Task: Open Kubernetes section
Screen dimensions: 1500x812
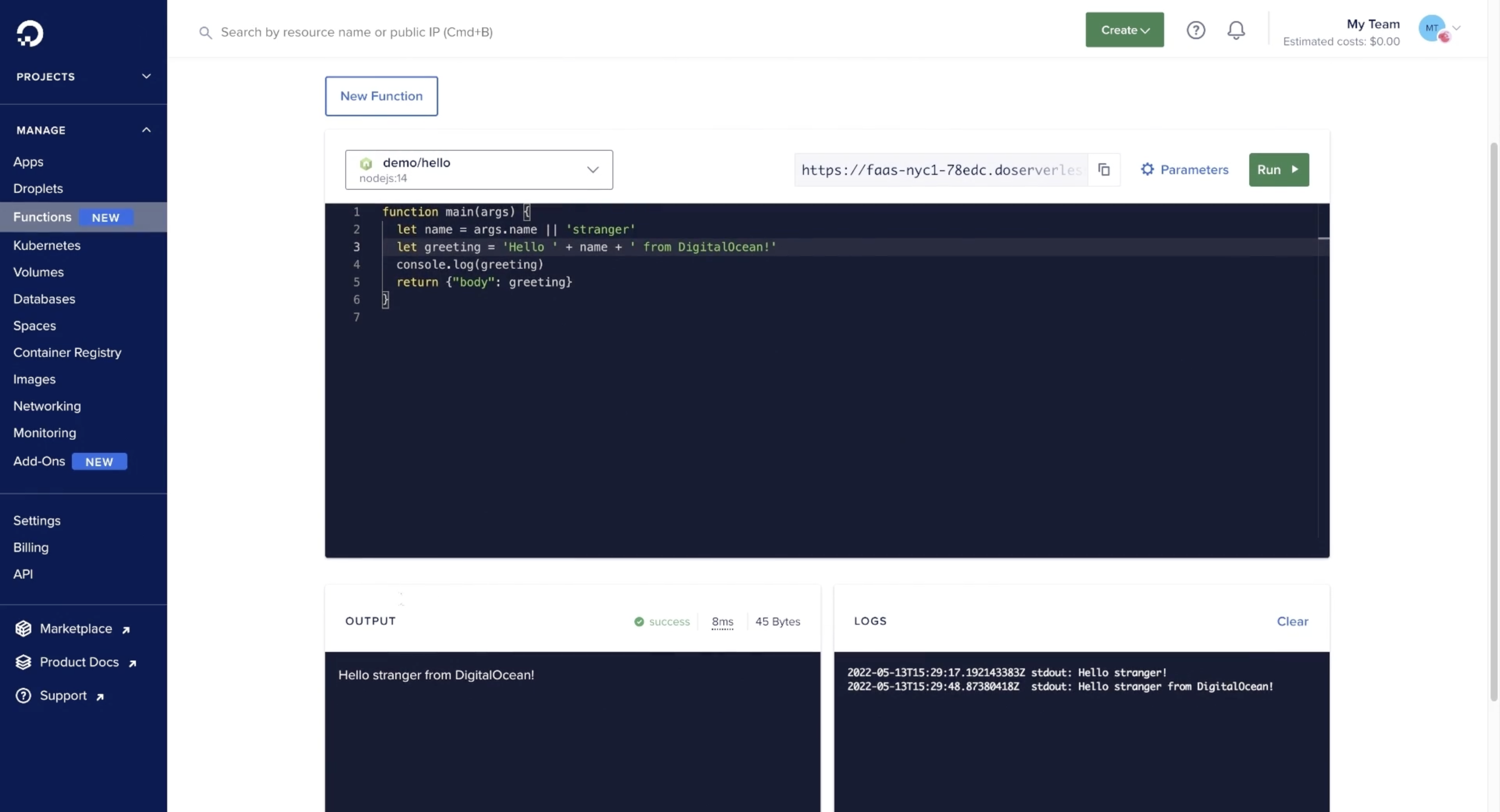Action: tap(46, 246)
